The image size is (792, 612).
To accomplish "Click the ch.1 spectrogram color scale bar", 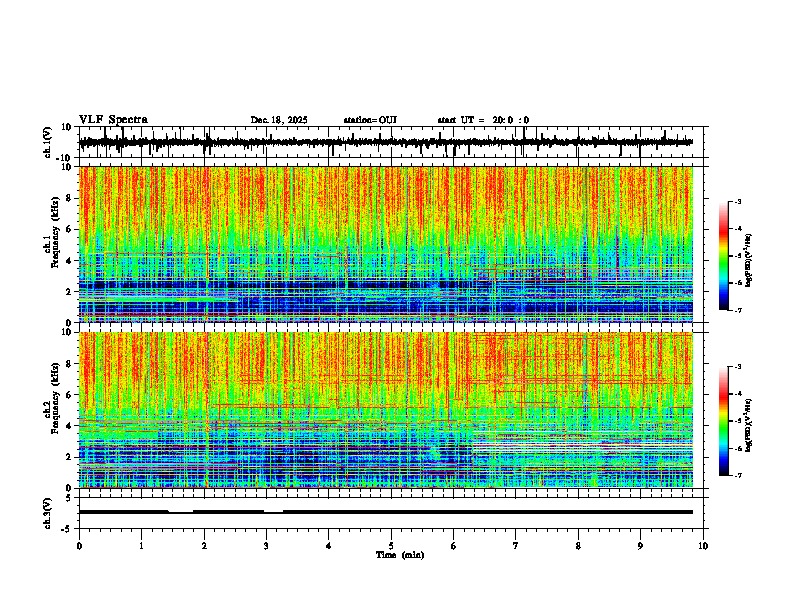I will point(724,255).
